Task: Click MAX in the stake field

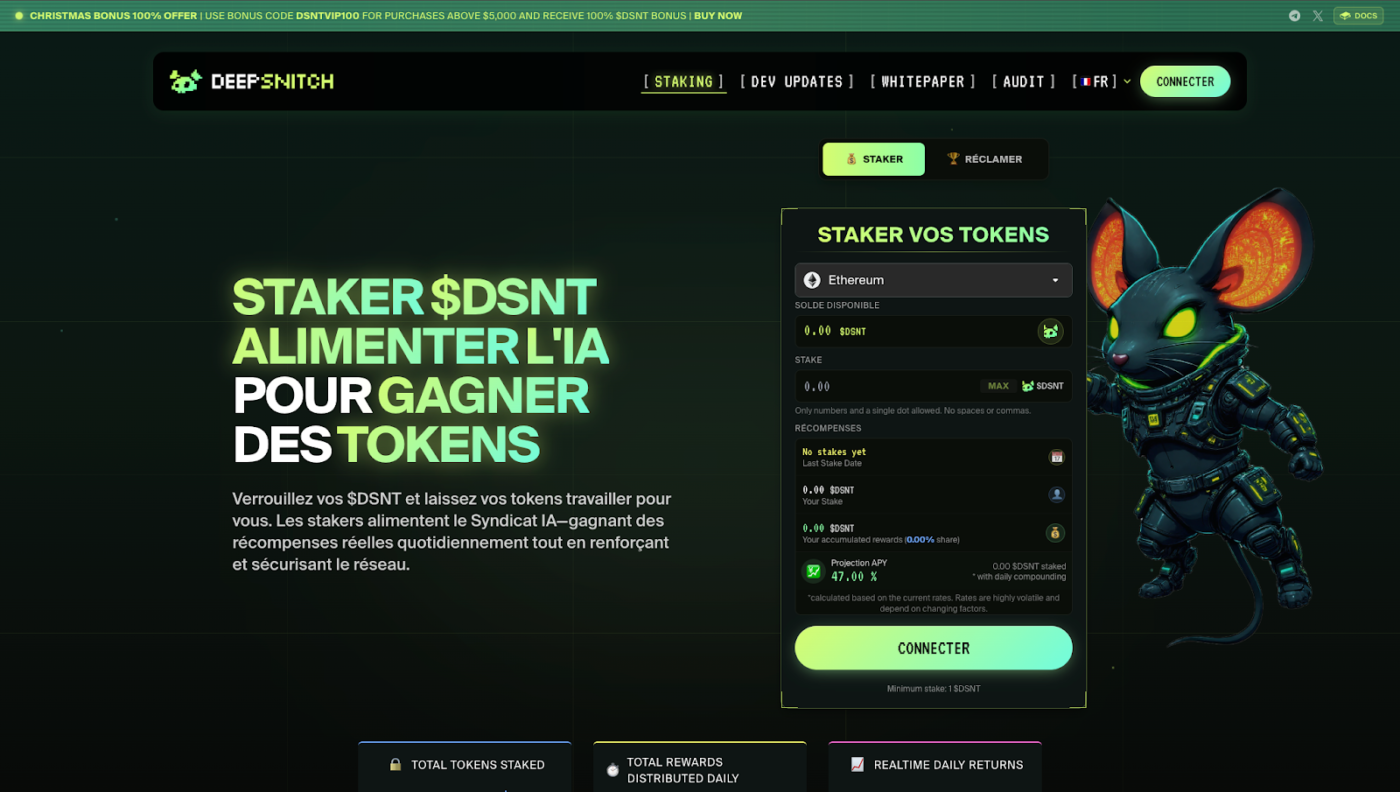Action: click(998, 386)
